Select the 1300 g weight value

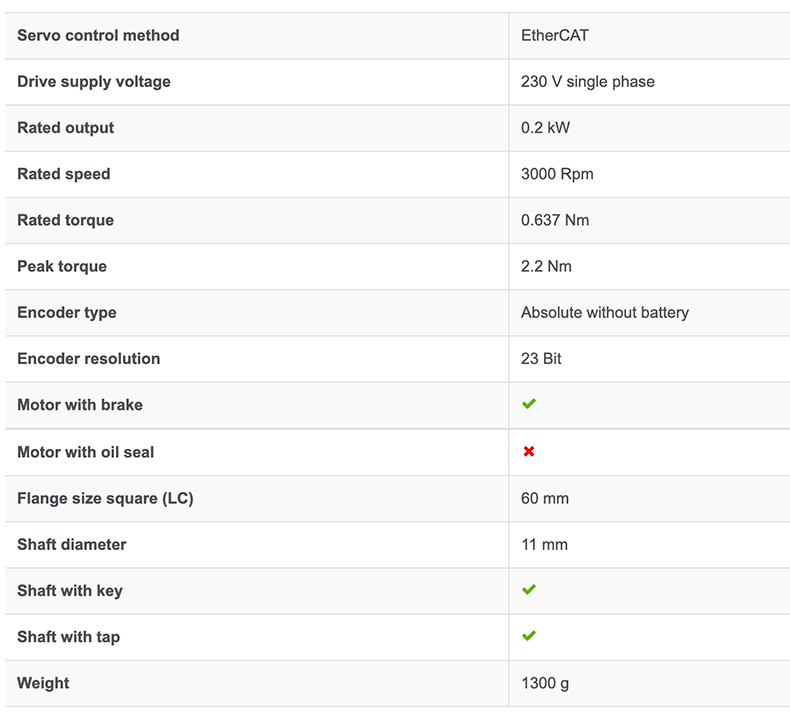[546, 683]
